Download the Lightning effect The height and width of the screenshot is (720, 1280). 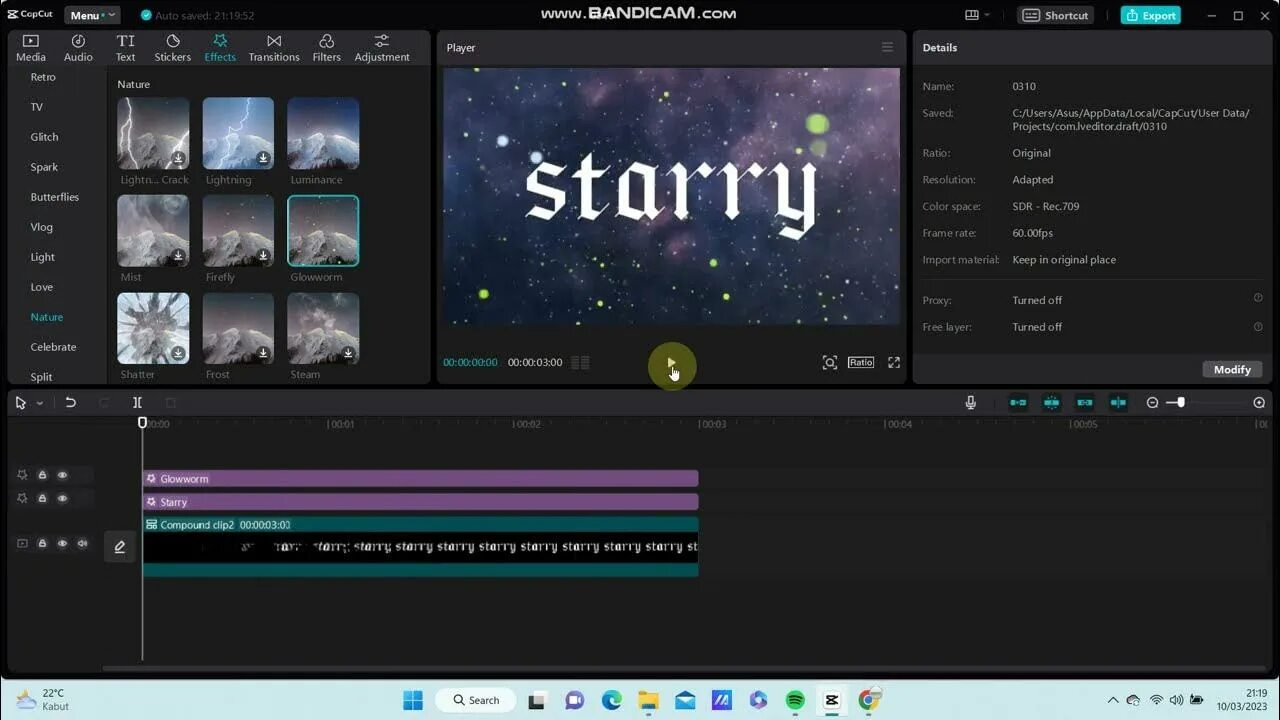263,158
